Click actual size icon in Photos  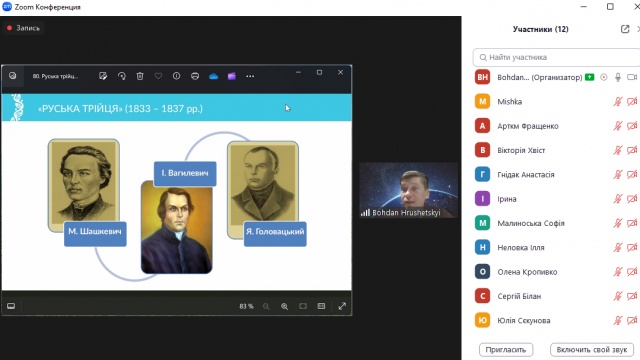(321, 306)
